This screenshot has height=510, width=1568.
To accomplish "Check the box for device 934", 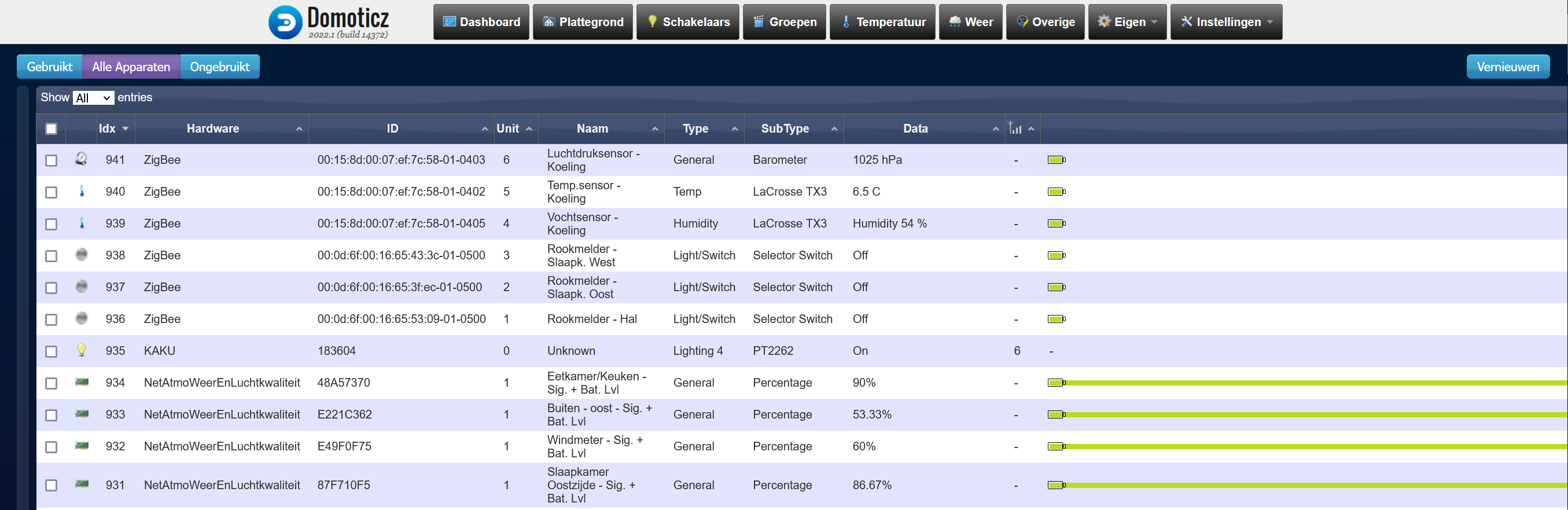I will pos(51,383).
